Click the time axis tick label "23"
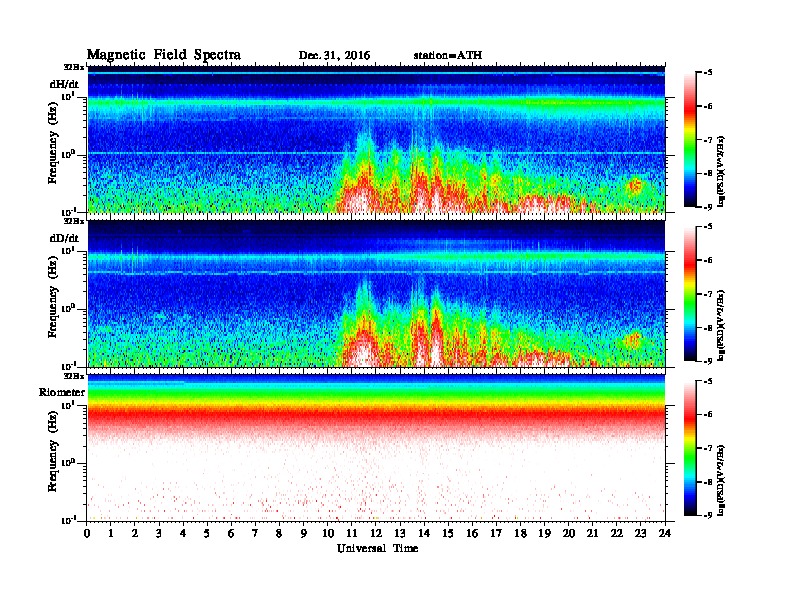The image size is (792, 612). [640, 533]
